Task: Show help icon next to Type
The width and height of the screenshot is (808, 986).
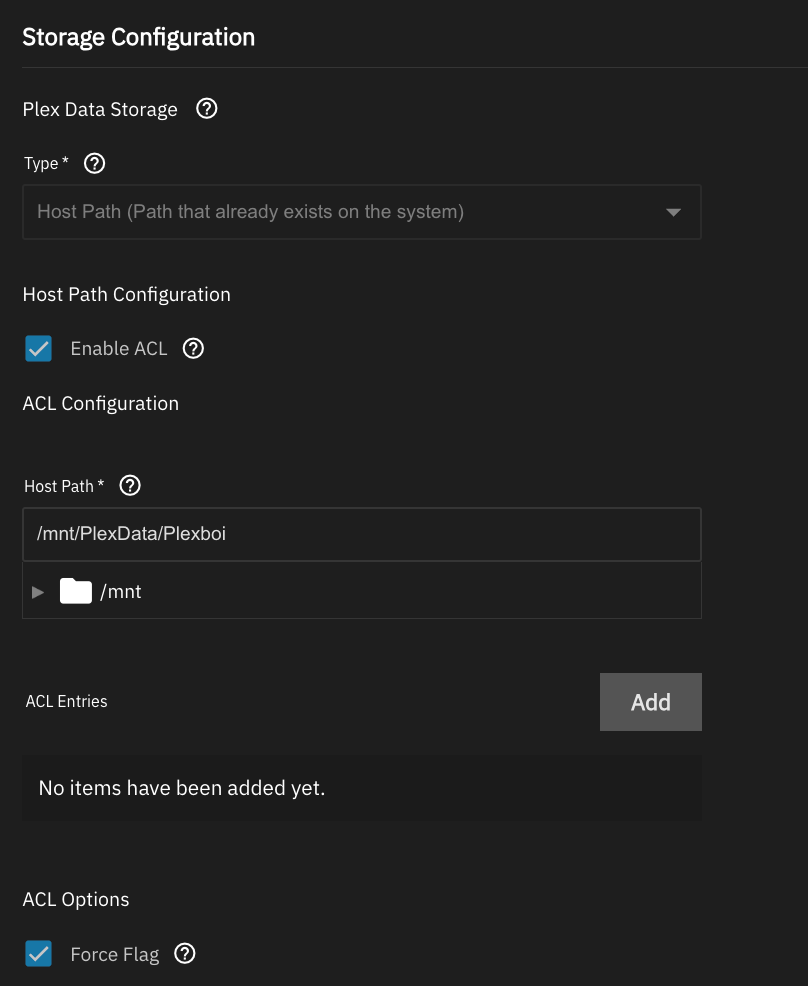Action: pos(94,163)
